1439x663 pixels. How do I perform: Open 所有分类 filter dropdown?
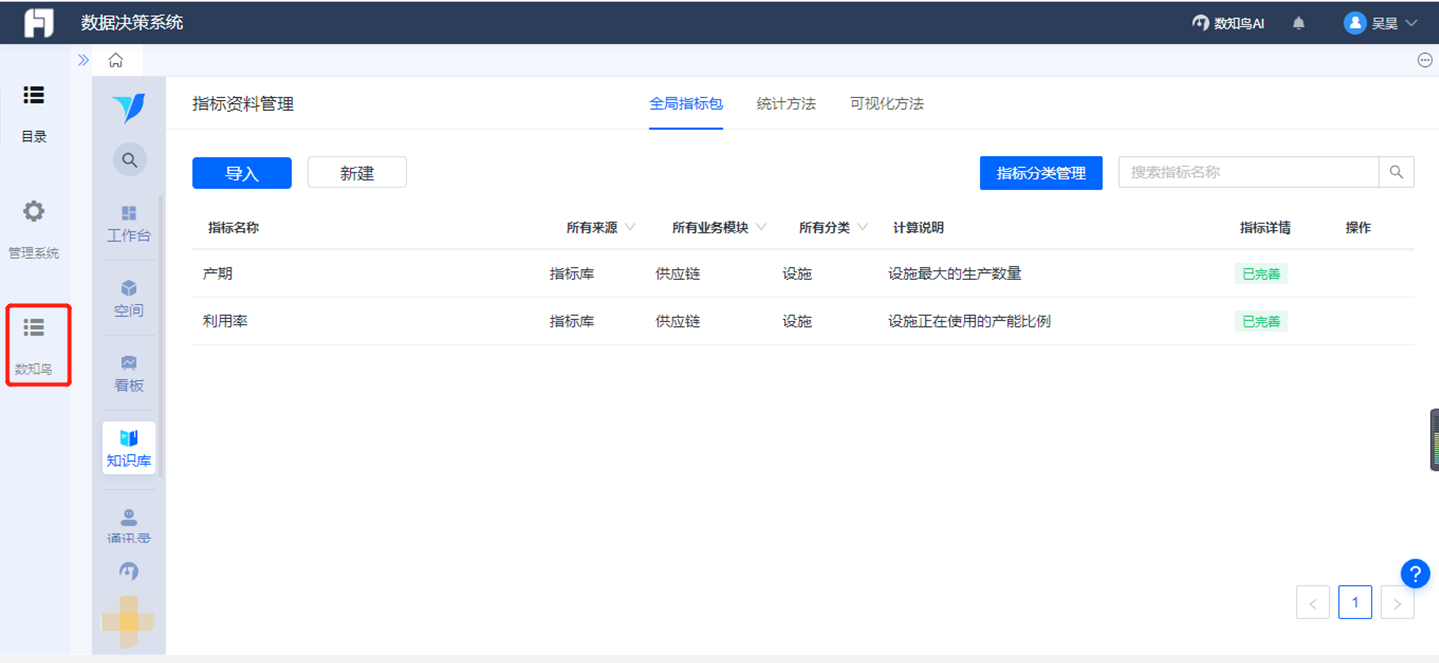pyautogui.click(x=833, y=228)
